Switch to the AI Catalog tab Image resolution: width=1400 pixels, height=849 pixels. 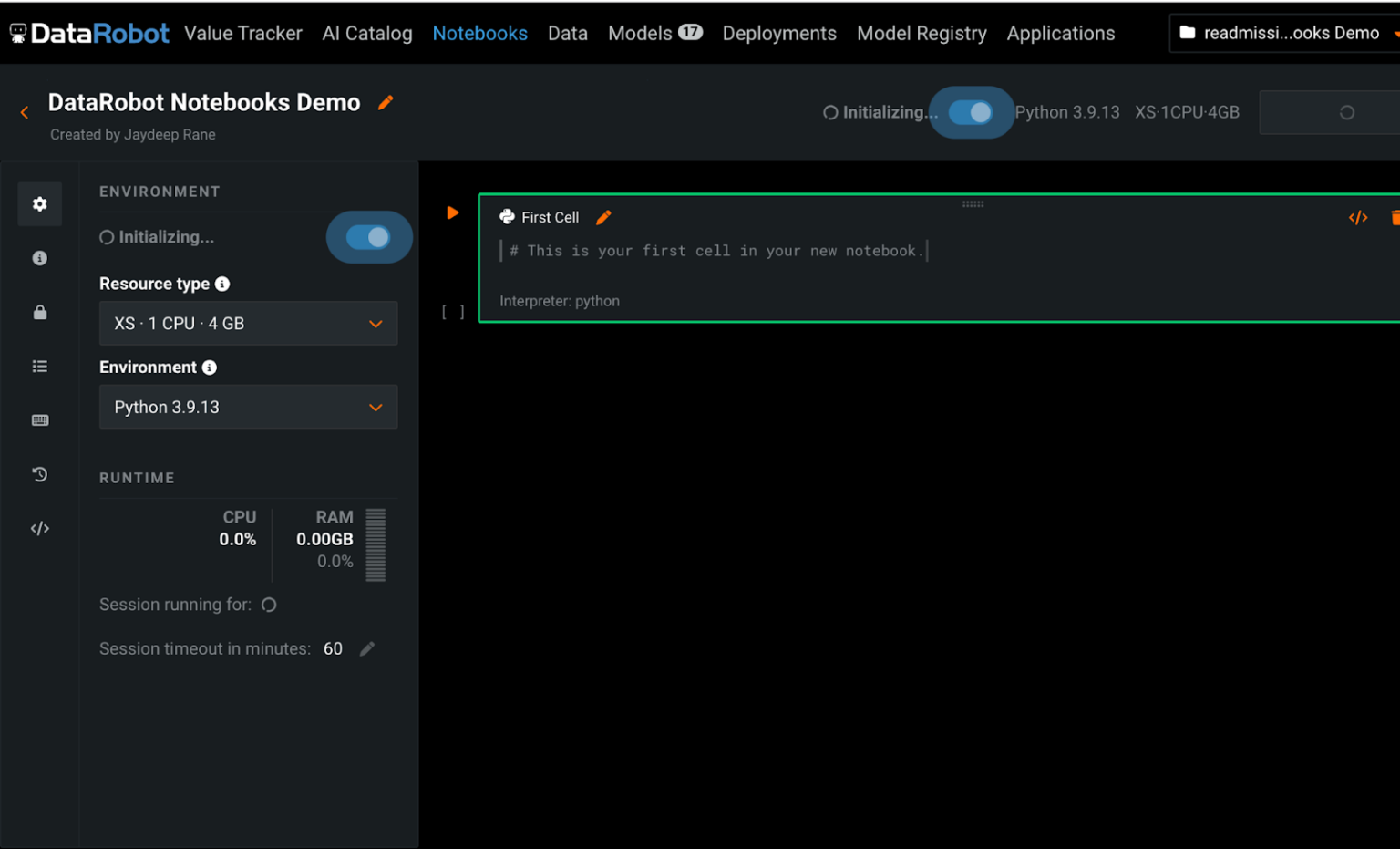click(x=366, y=33)
